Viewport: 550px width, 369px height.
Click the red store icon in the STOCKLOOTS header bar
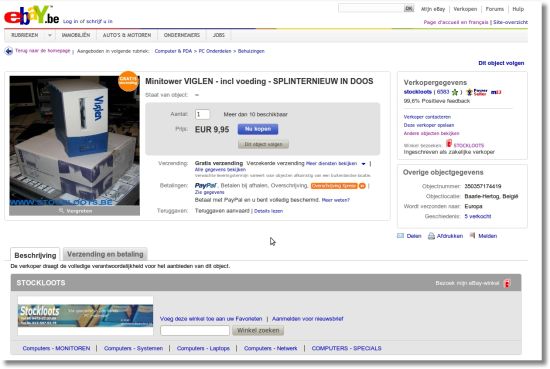click(x=507, y=283)
